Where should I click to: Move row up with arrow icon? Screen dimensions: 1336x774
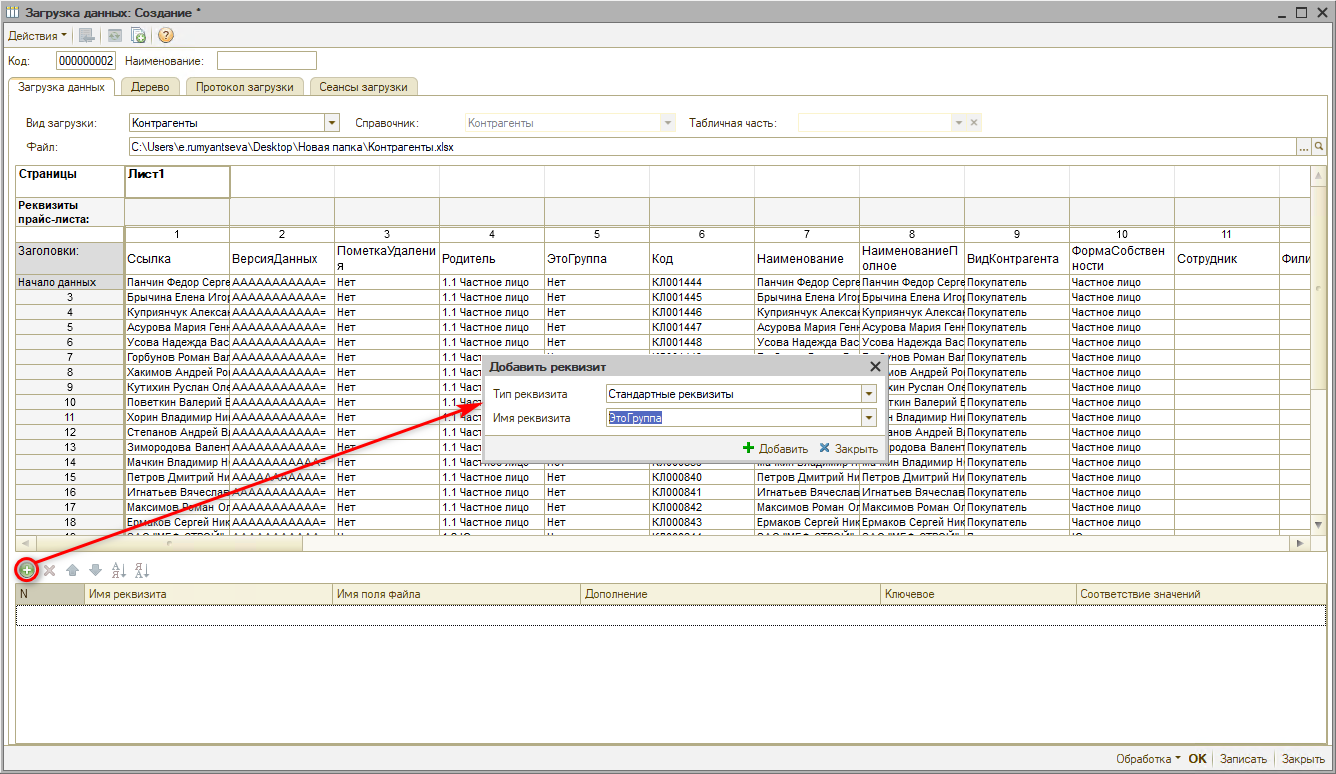[72, 570]
